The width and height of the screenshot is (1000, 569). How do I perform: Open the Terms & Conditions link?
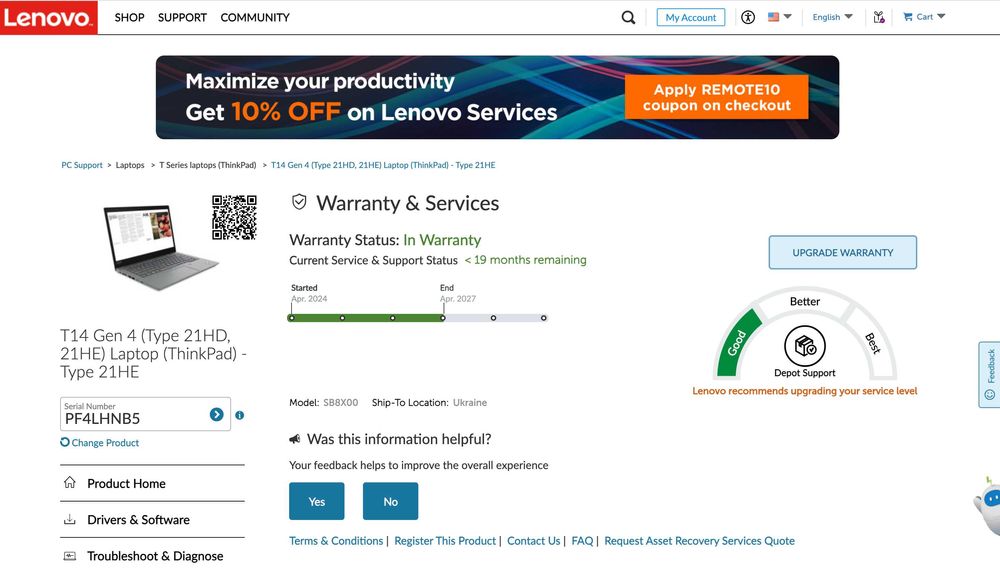[336, 541]
